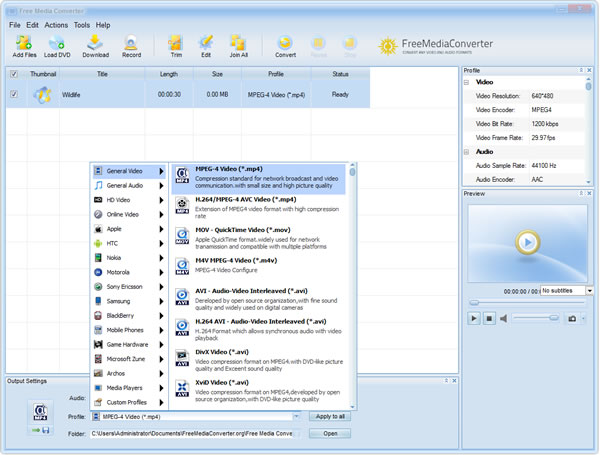Image resolution: width=600 pixels, height=455 pixels.
Task: Click the Apply to all button
Action: pyautogui.click(x=330, y=416)
